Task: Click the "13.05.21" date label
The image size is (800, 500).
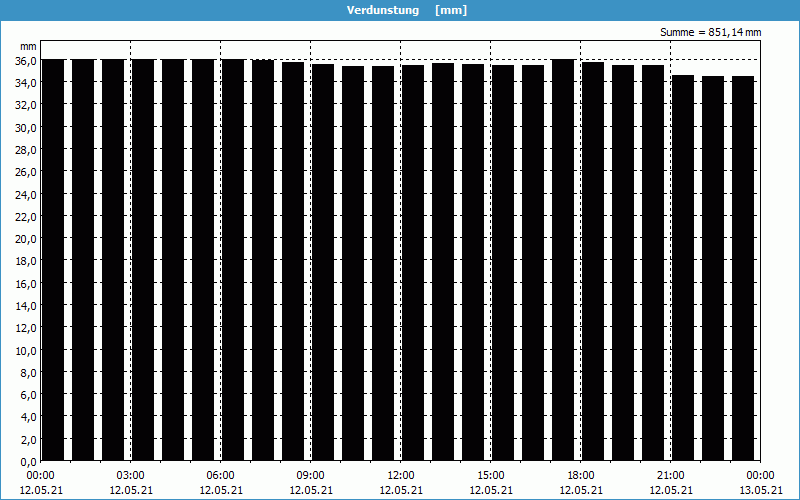Action: click(x=760, y=490)
